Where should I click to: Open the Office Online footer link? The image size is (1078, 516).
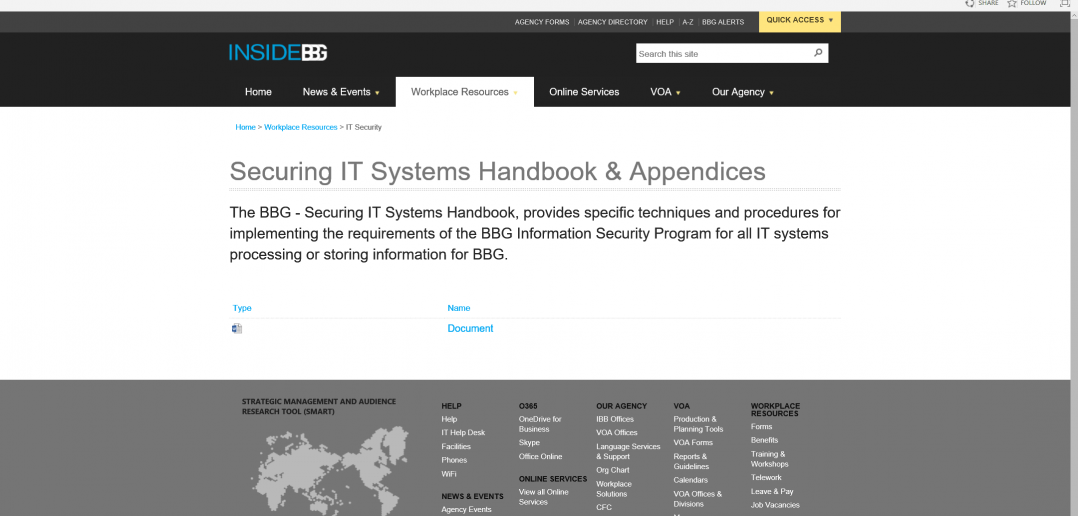540,456
